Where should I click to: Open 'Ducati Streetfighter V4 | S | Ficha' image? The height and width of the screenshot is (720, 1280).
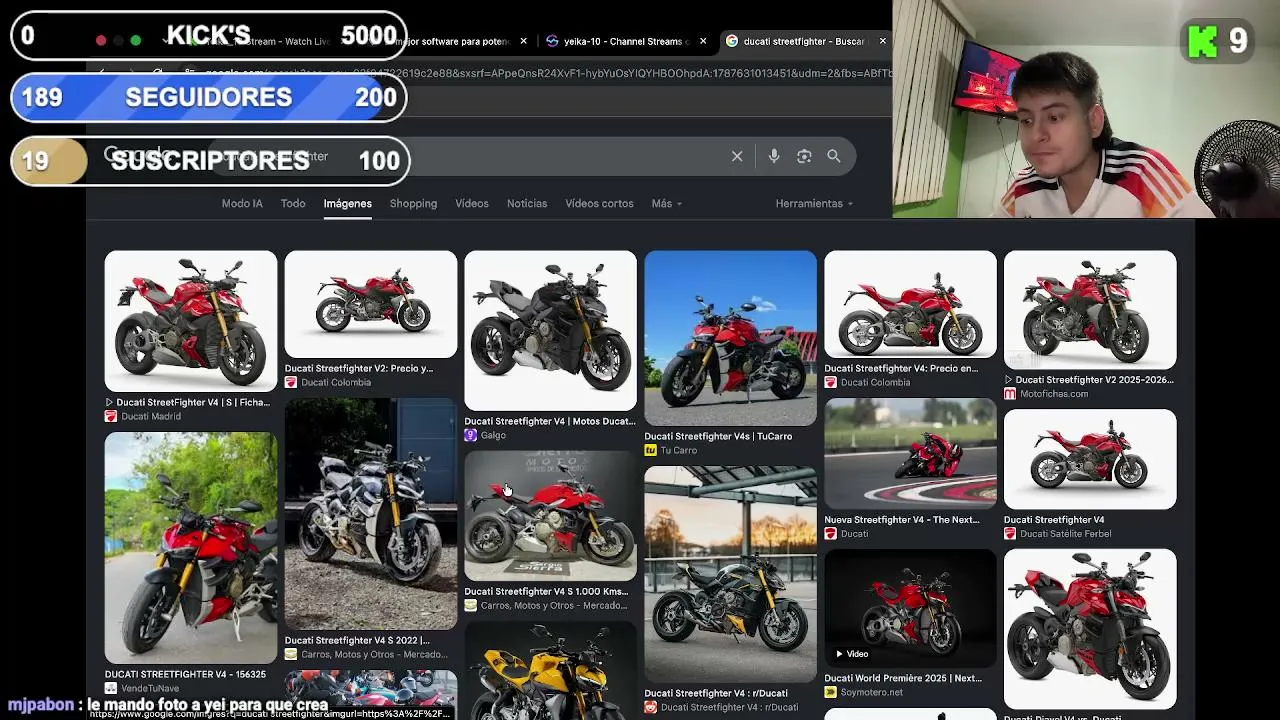click(191, 321)
